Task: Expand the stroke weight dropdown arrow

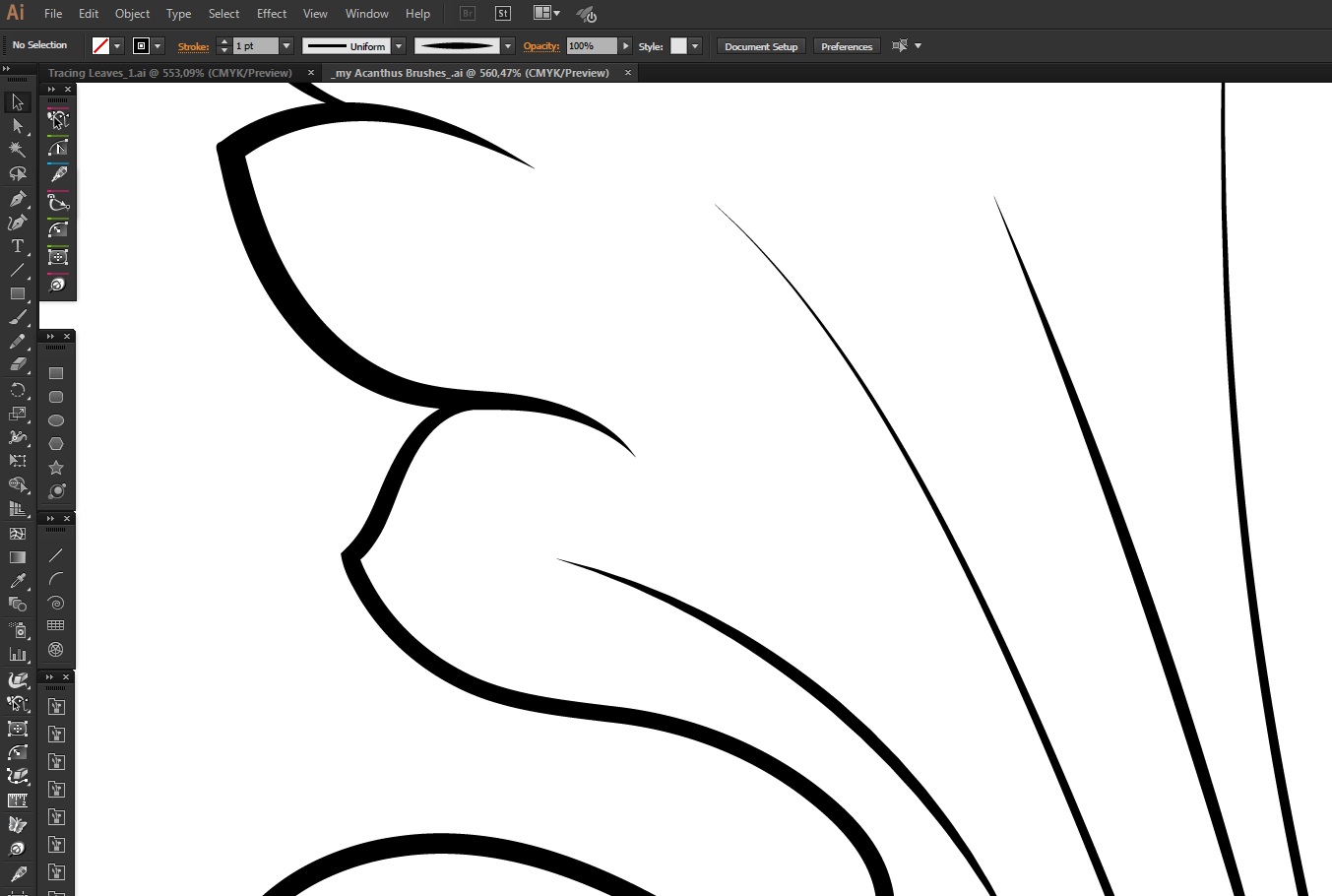Action: pyautogui.click(x=286, y=46)
